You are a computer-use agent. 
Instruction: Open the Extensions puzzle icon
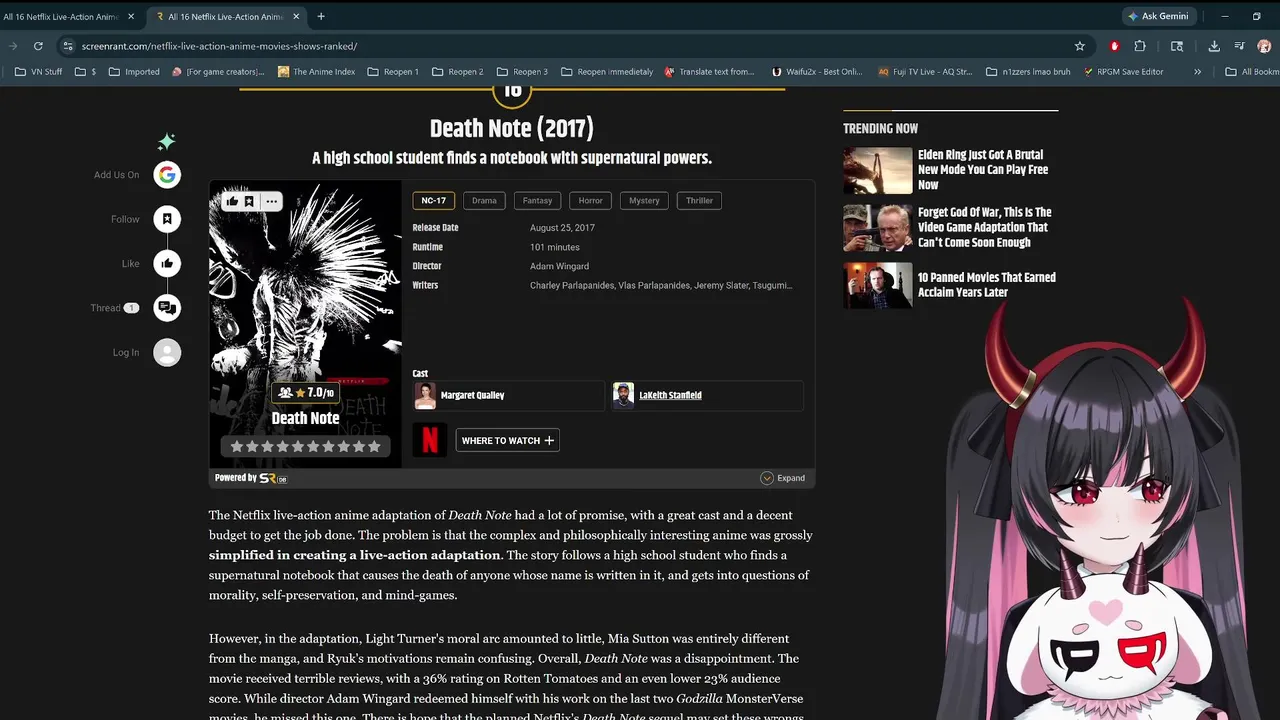pos(1140,46)
